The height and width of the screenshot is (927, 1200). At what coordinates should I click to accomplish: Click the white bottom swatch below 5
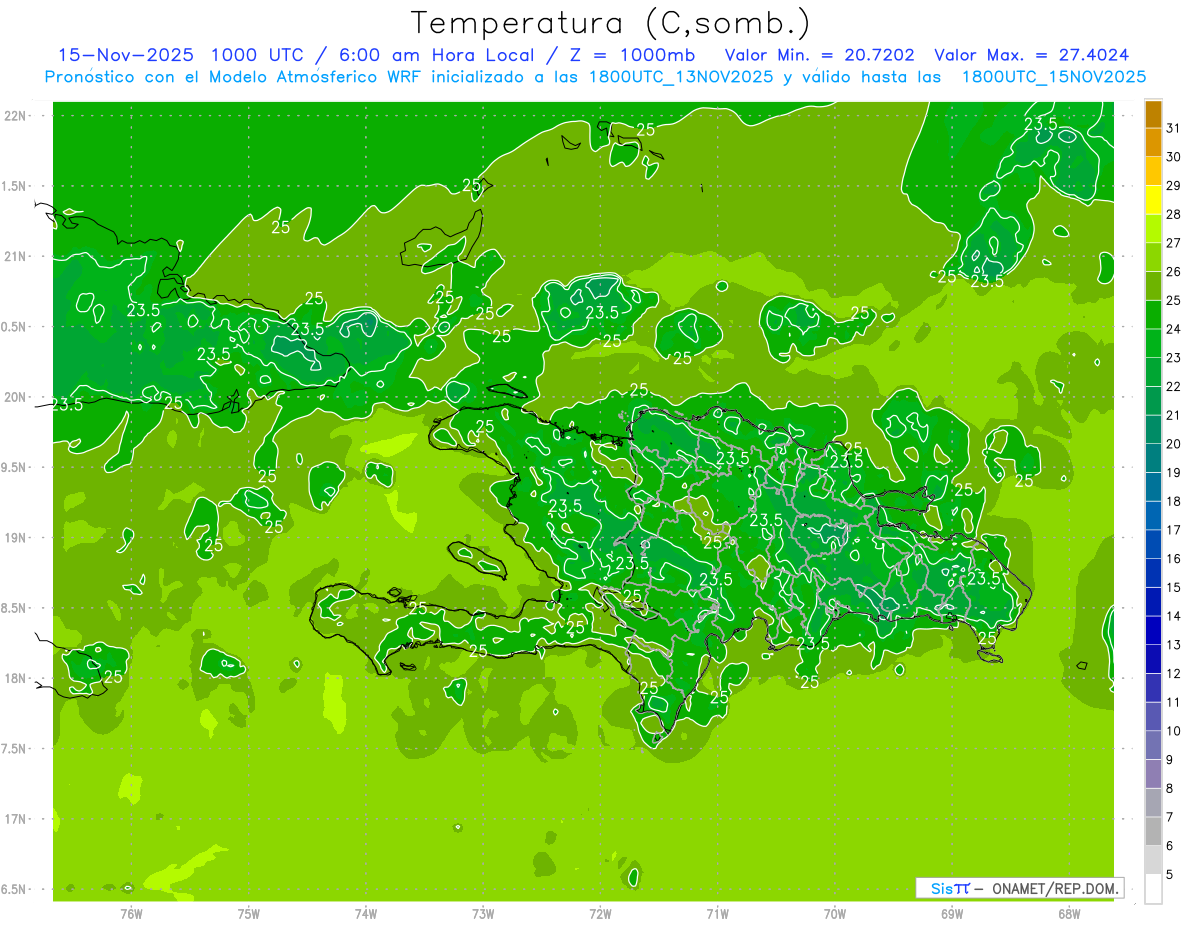coord(1154,889)
